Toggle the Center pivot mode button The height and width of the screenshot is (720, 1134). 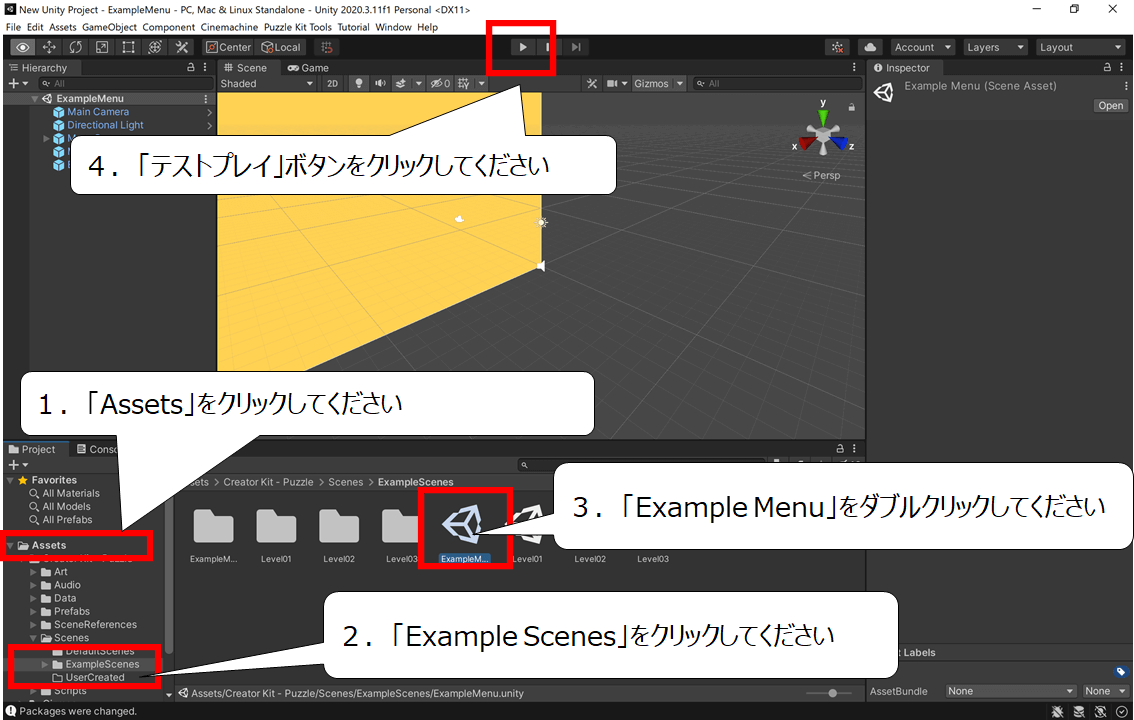(x=229, y=47)
